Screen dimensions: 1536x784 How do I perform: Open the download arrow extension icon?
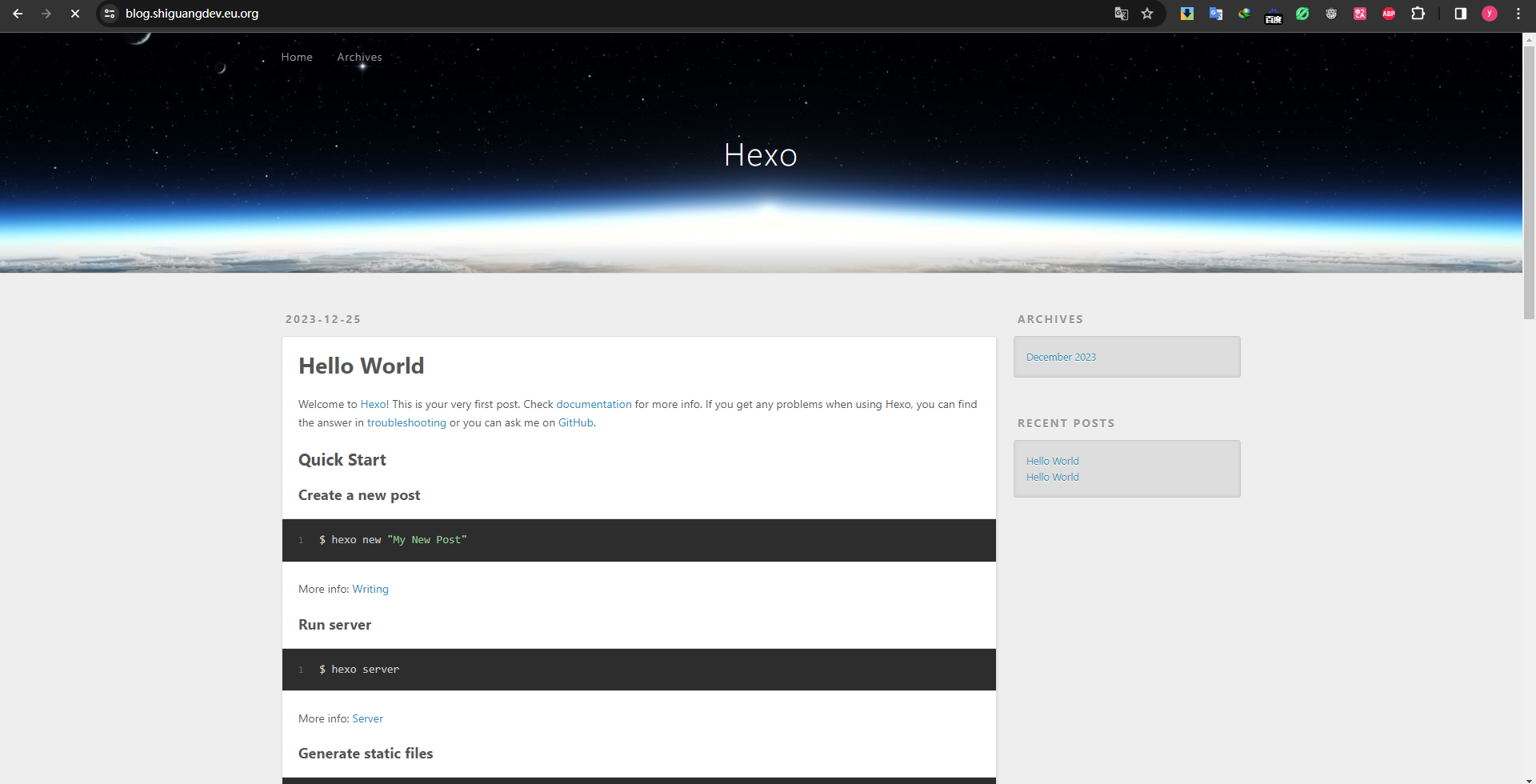pyautogui.click(x=1187, y=14)
